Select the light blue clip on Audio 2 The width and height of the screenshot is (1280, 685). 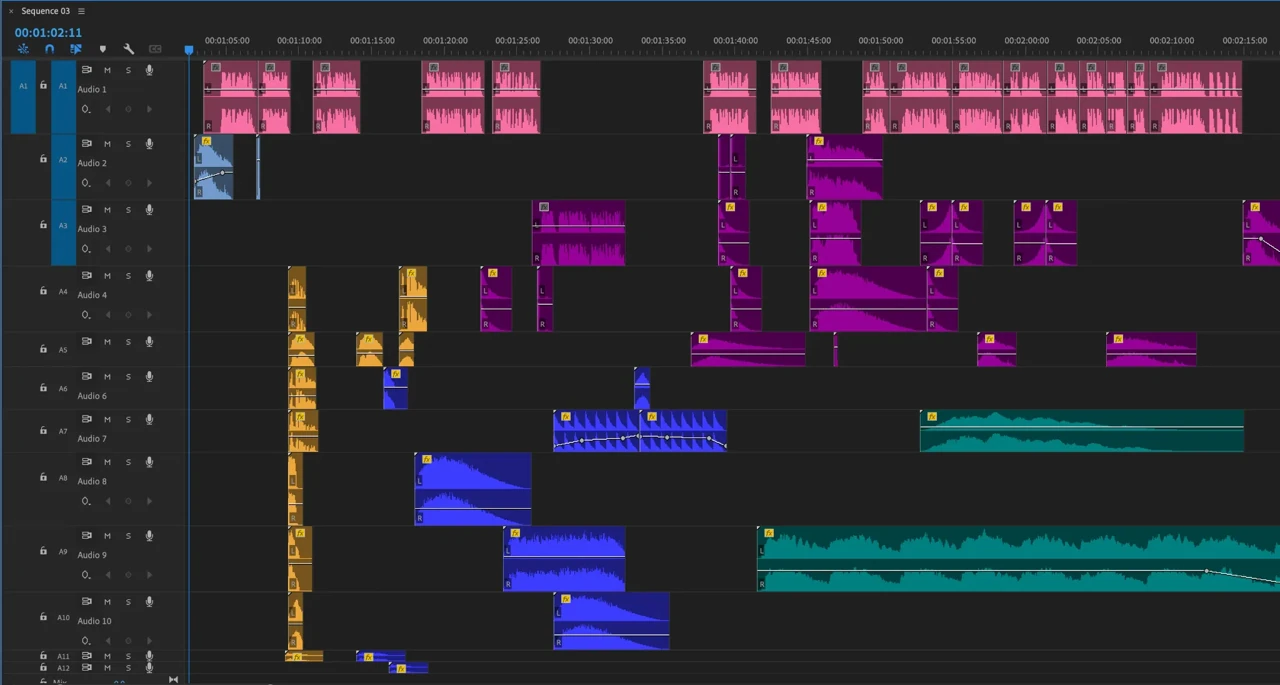click(x=213, y=167)
